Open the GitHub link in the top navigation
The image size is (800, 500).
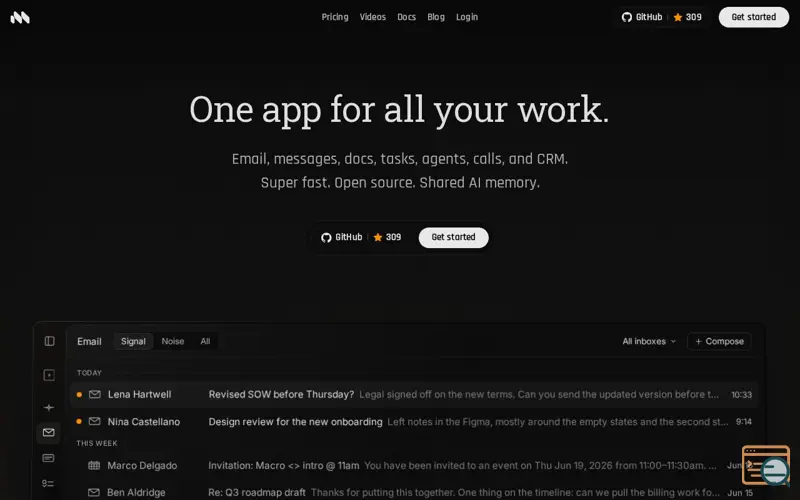642,17
